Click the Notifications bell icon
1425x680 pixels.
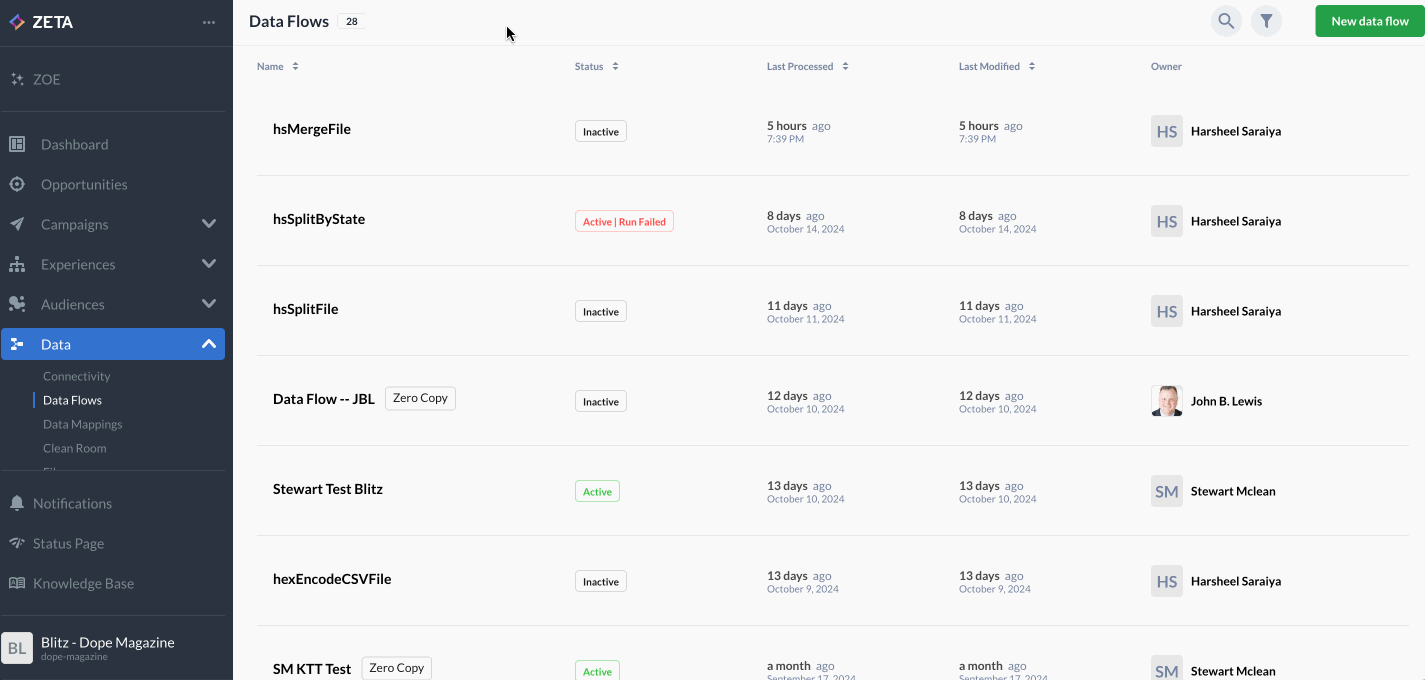pos(17,503)
